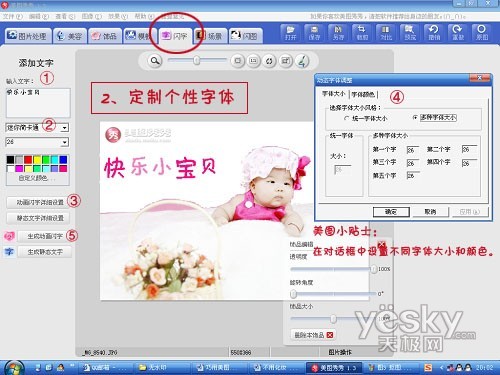Click the 原图 original-image toolbar icon
Viewport: 500px width, 375px height.
click(x=482, y=33)
